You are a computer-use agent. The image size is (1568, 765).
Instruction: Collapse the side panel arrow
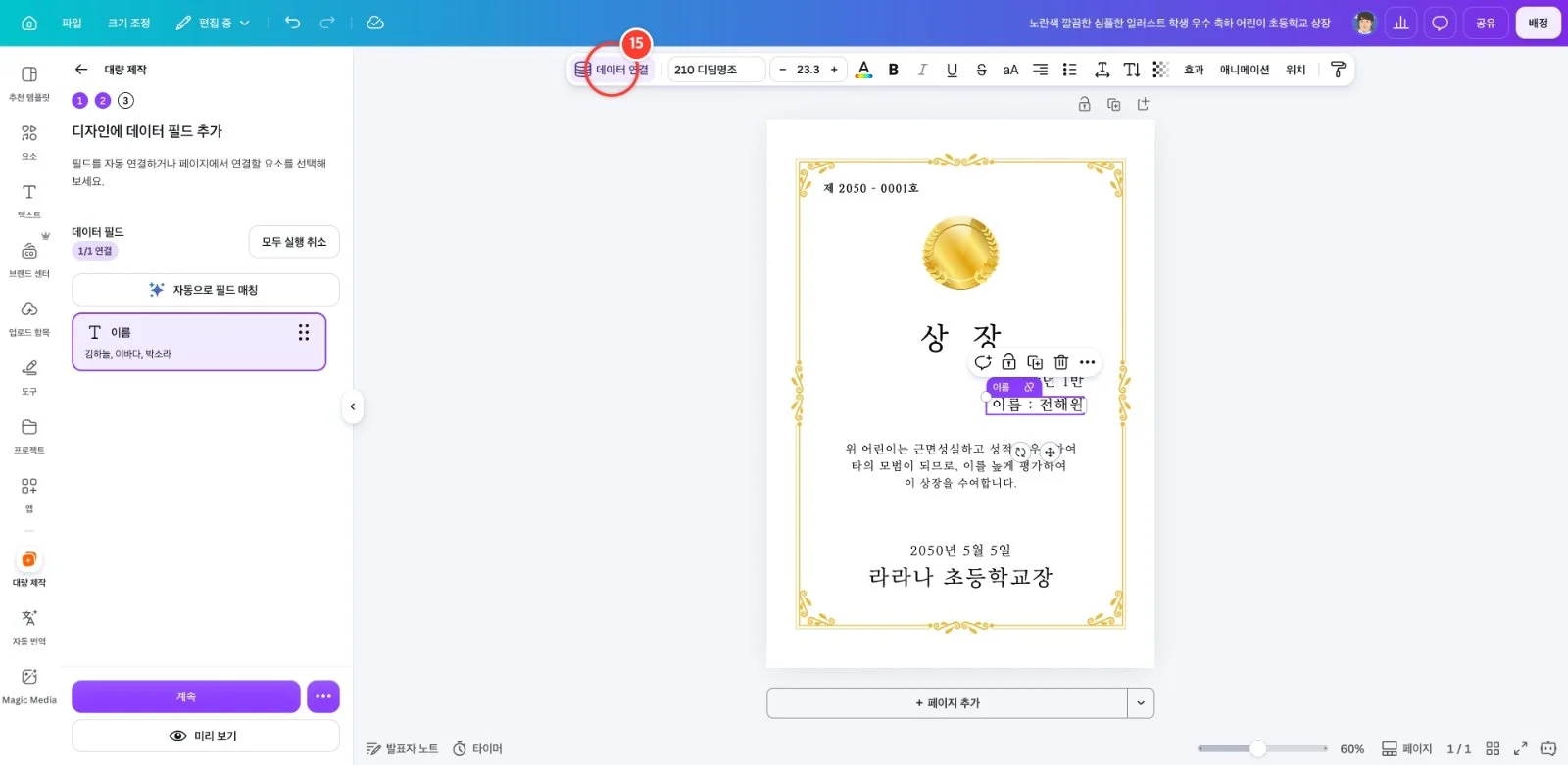[x=353, y=406]
